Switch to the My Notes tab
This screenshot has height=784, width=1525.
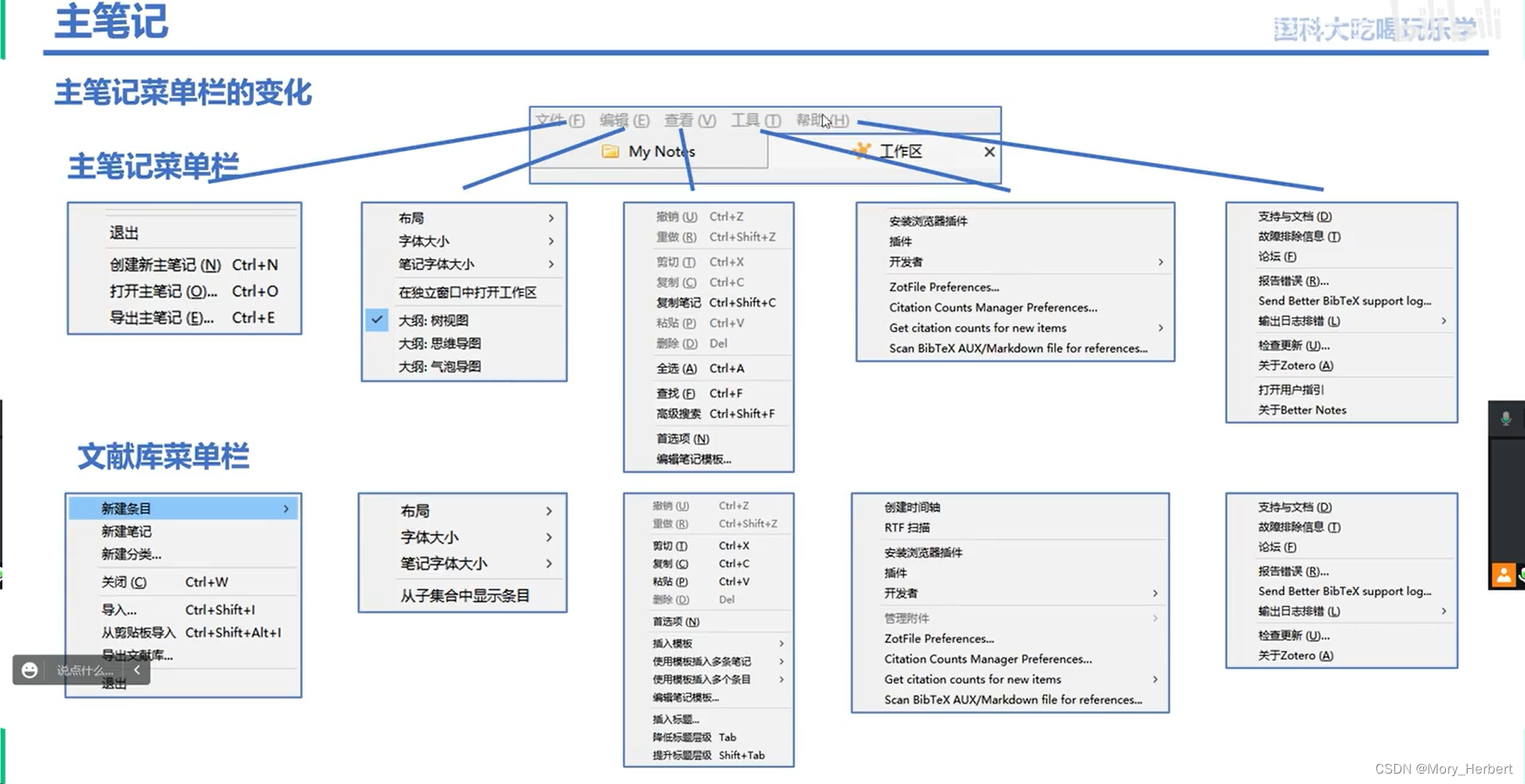point(649,151)
